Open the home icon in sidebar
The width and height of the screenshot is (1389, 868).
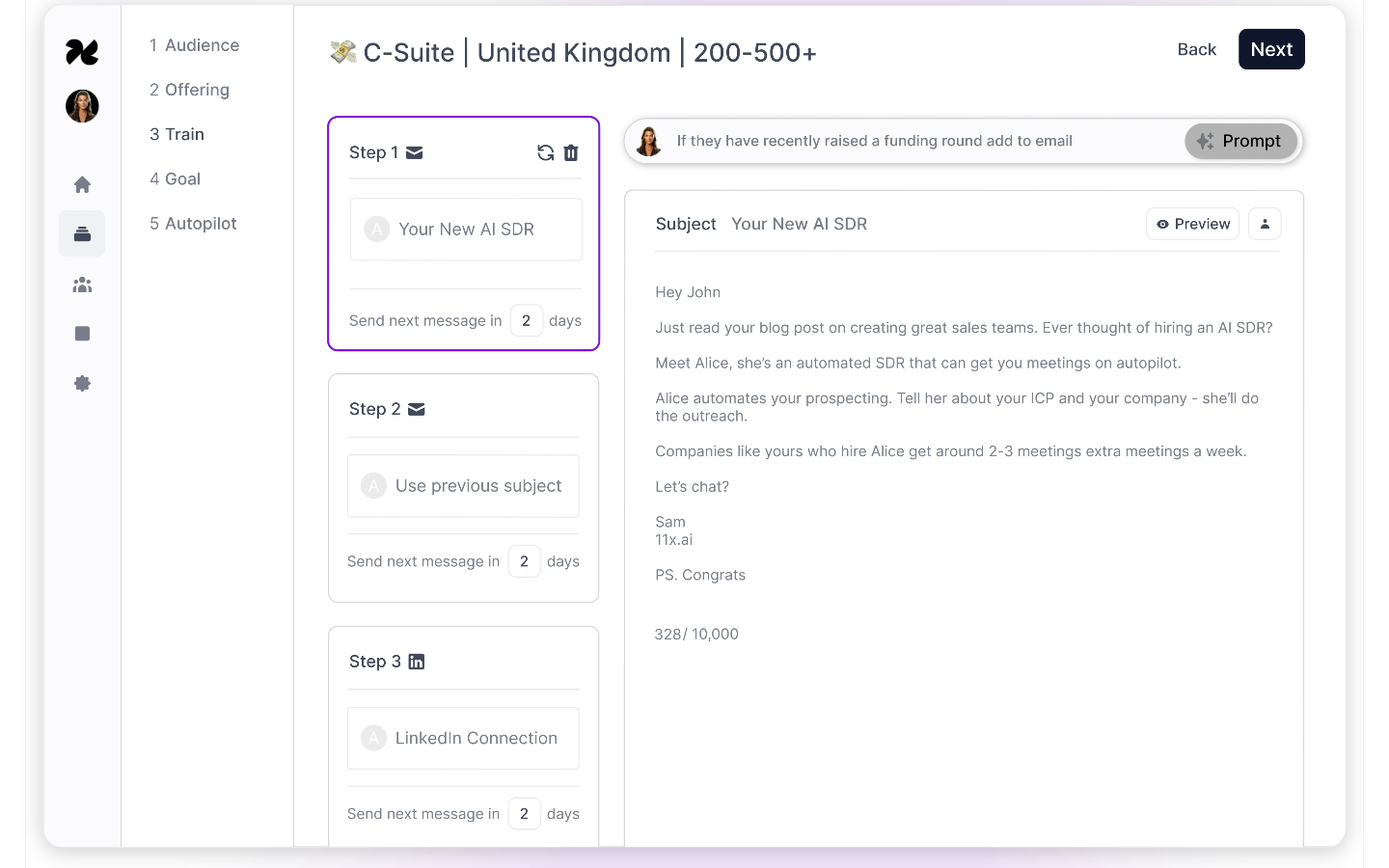coord(82,184)
